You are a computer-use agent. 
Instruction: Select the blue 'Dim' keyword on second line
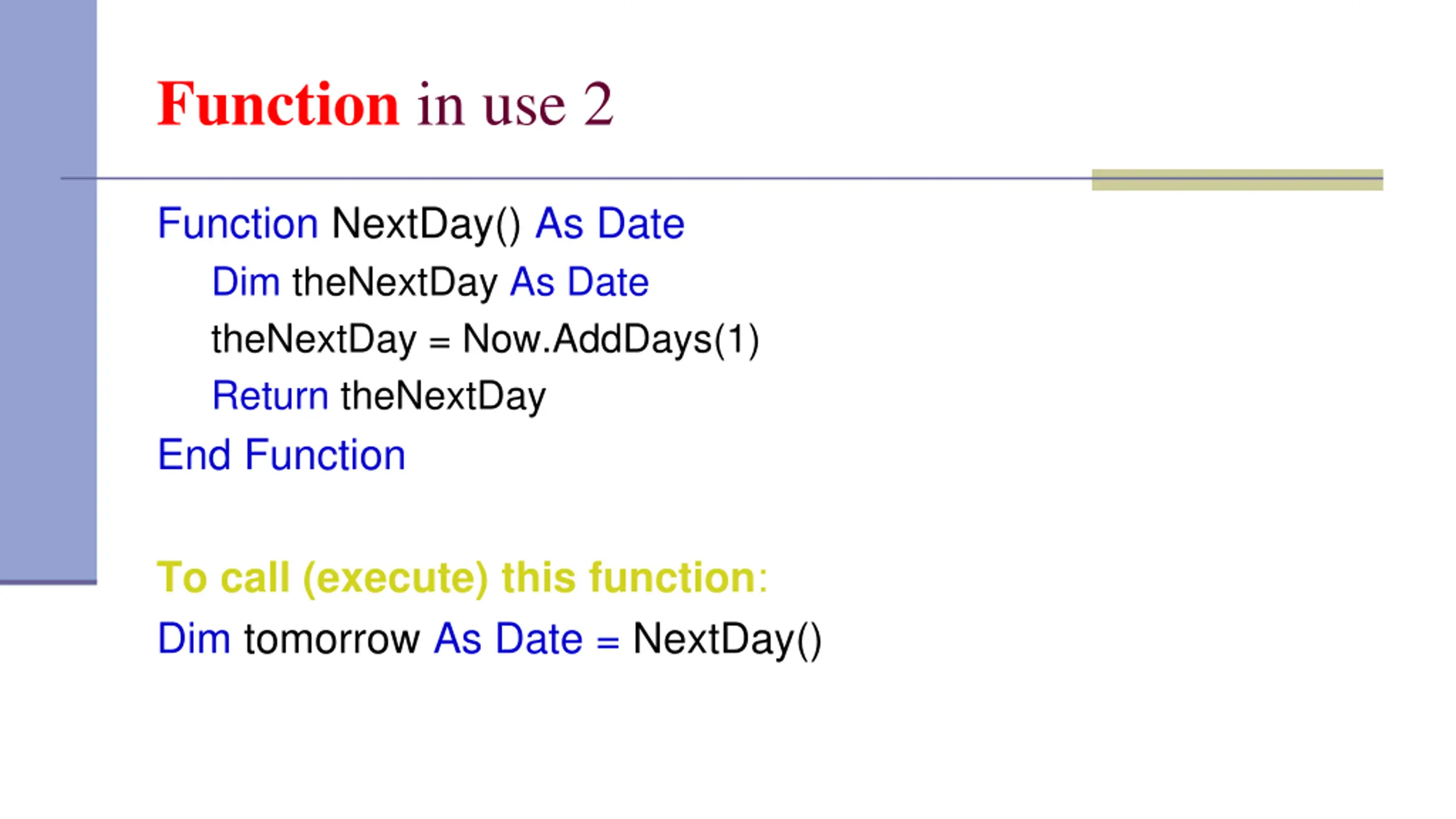246,282
